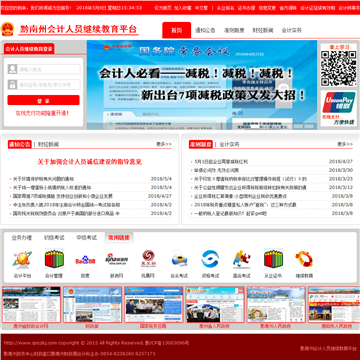Click 设为首页 in the top bar
The height and width of the screenshot is (360, 360).
[163, 8]
